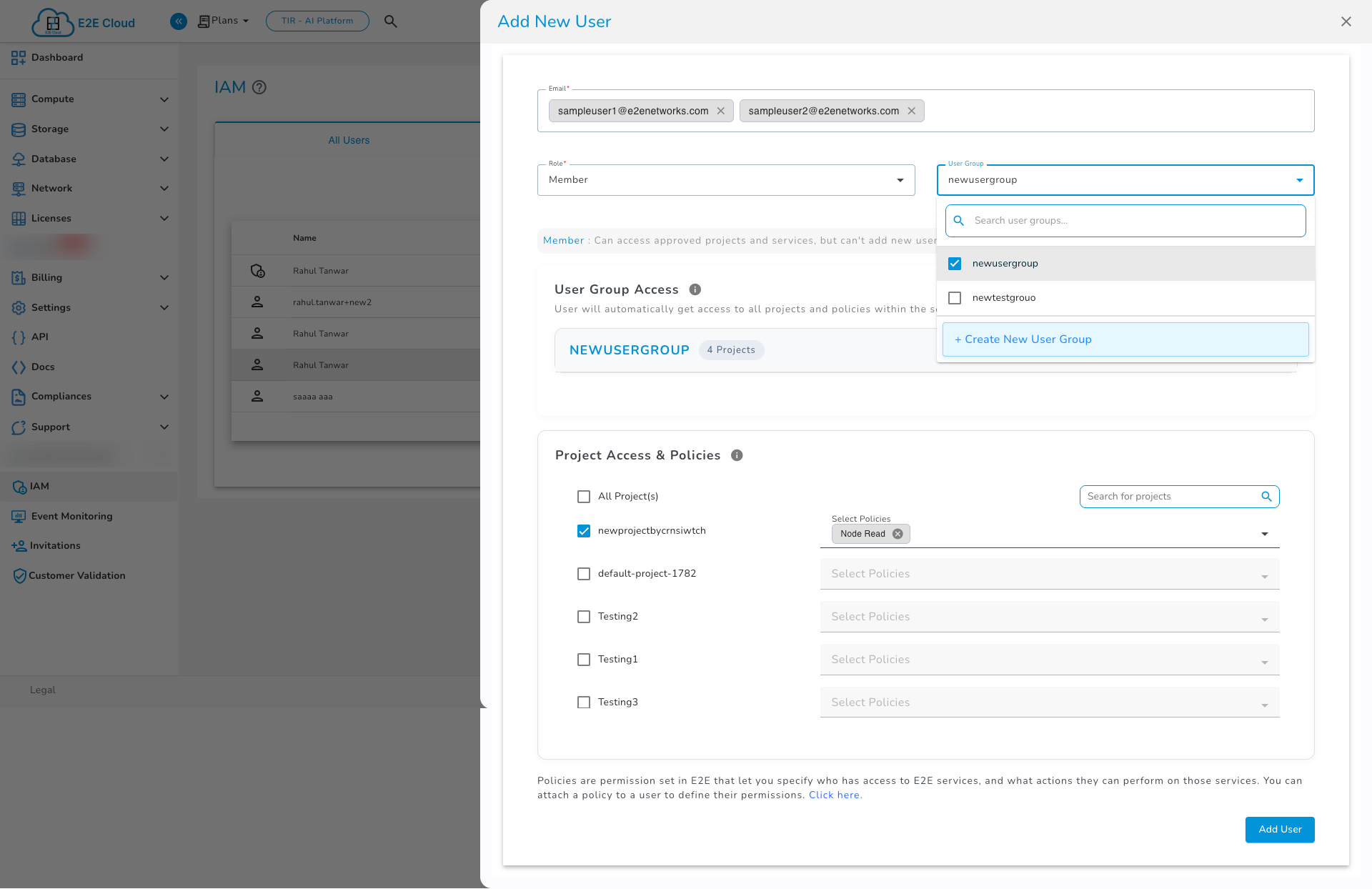Uncheck the newusergroup checkbox
This screenshot has height=889, width=1372.
coord(955,264)
